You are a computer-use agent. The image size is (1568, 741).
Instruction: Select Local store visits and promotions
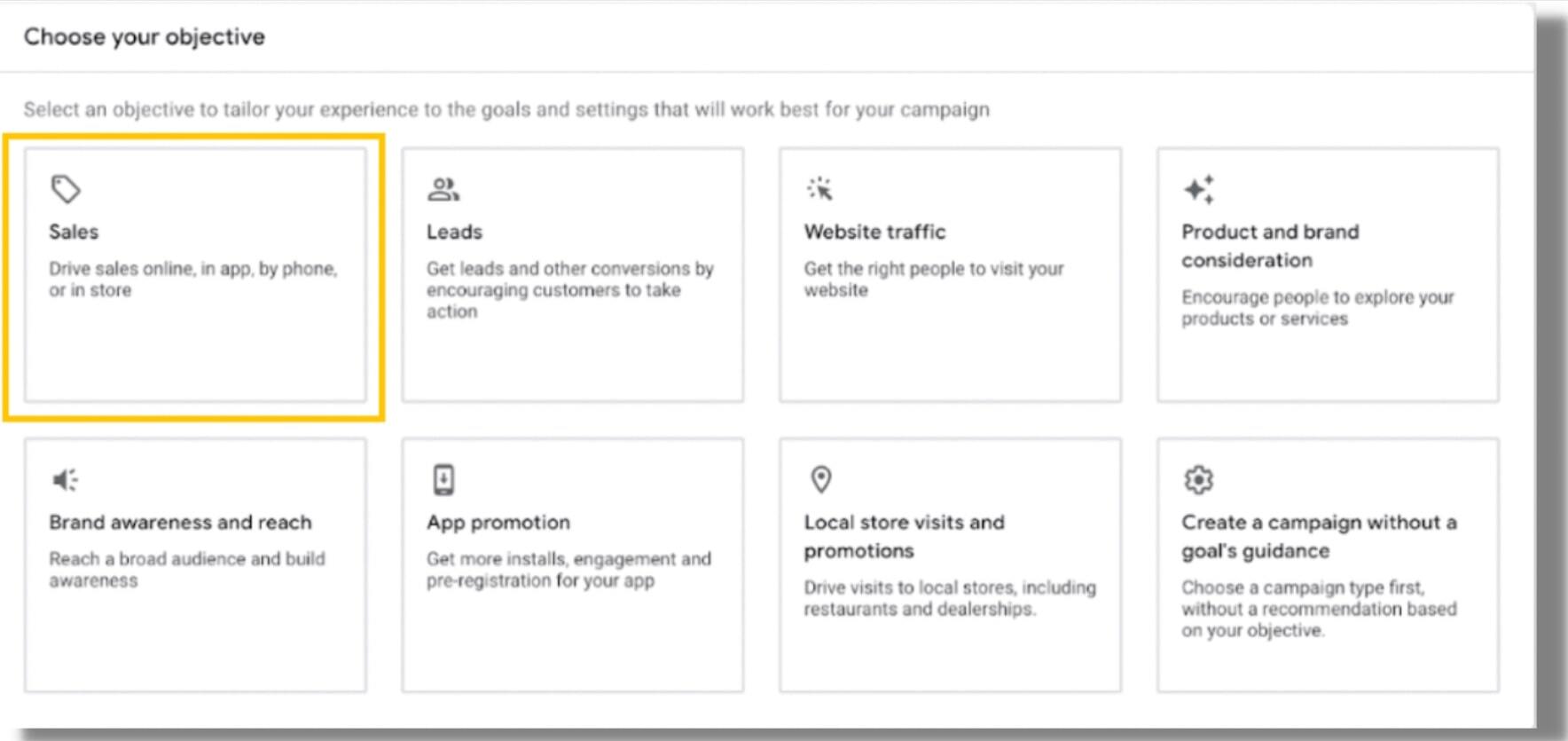pos(951,564)
